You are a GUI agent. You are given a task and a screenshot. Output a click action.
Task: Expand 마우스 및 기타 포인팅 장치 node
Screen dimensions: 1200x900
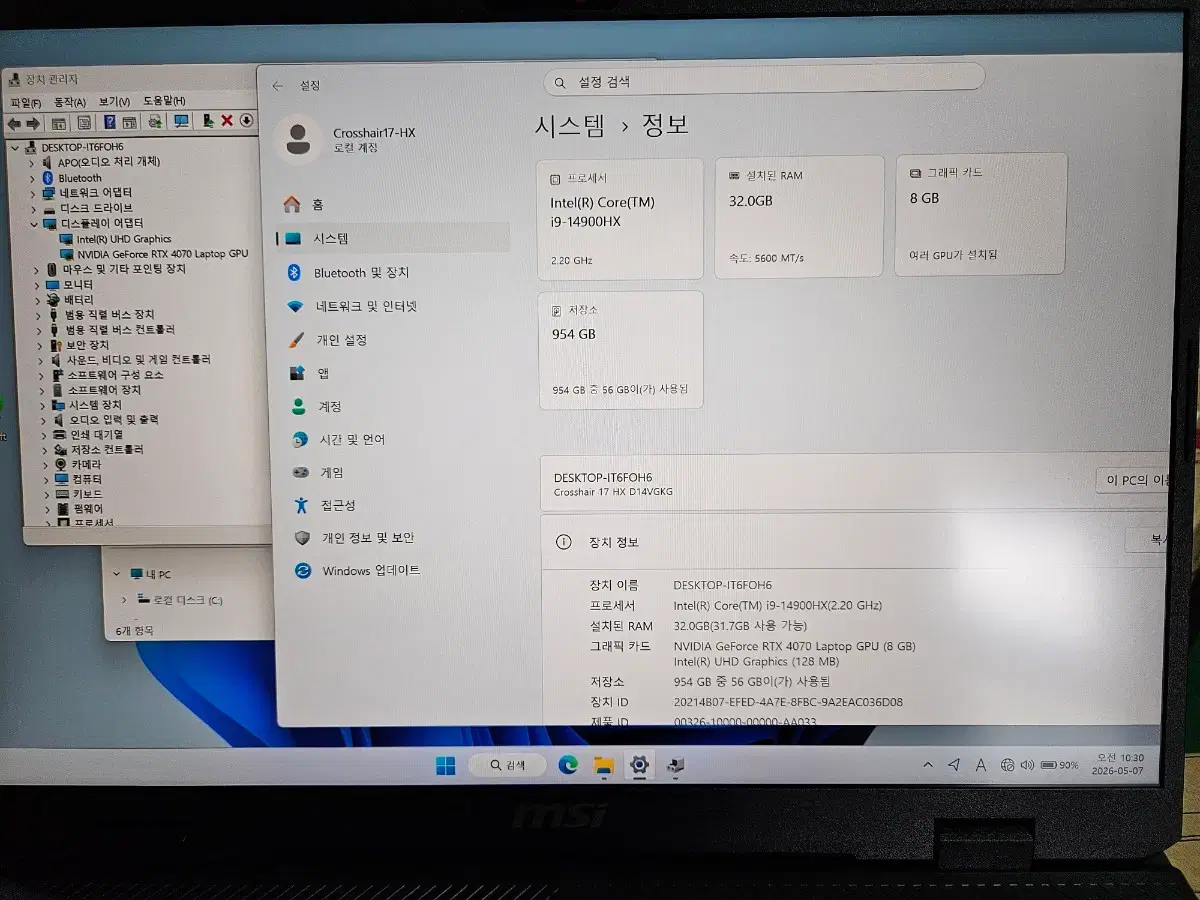pos(37,270)
